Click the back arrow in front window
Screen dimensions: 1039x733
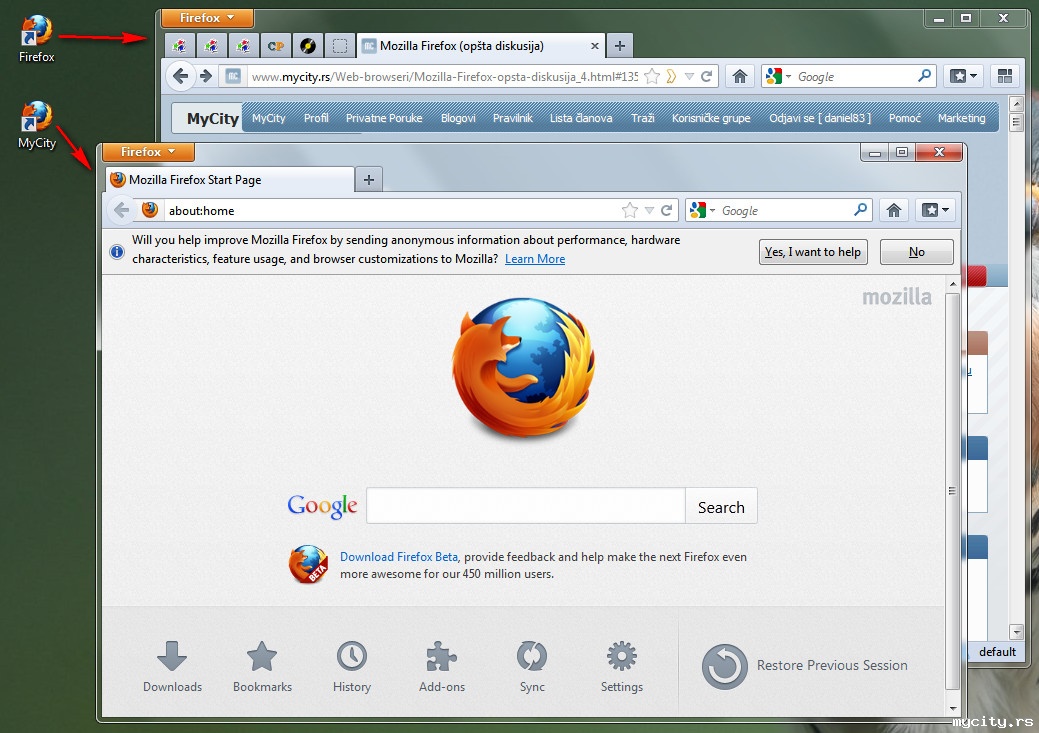pyautogui.click(x=121, y=210)
